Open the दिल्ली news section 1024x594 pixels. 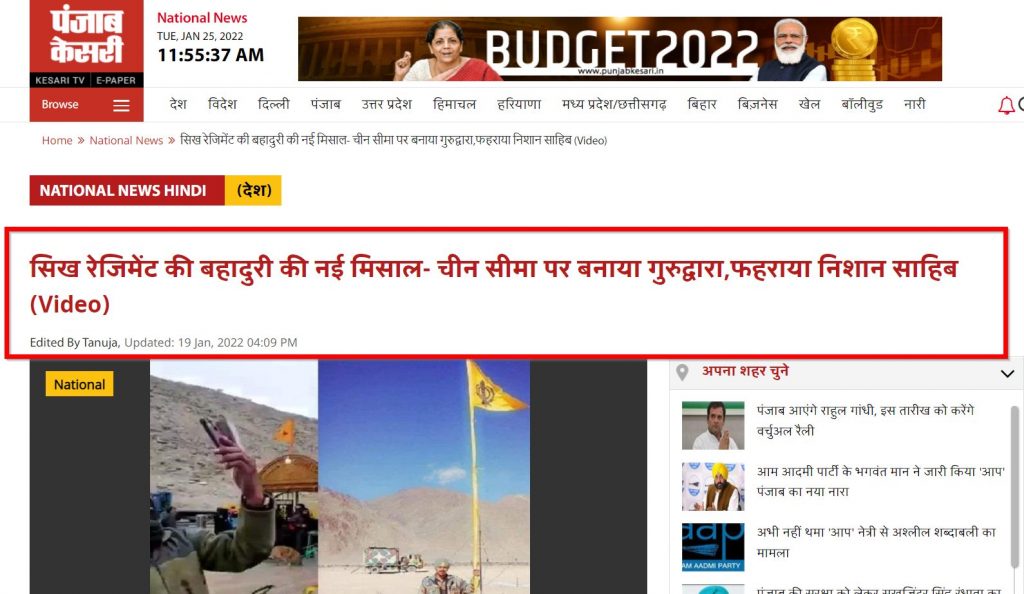pos(274,104)
